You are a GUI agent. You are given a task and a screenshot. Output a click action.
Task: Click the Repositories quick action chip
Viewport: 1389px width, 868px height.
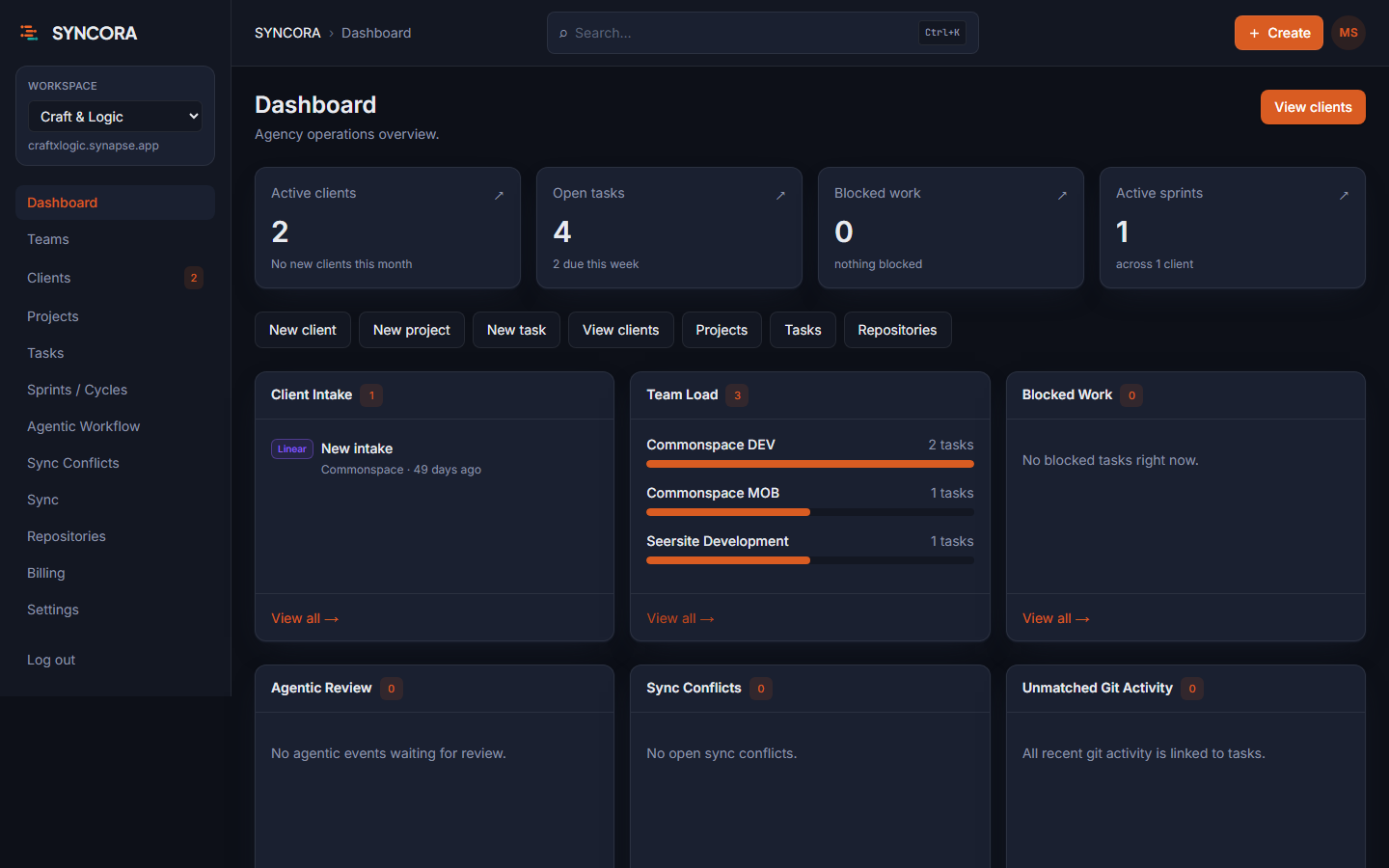point(897,330)
